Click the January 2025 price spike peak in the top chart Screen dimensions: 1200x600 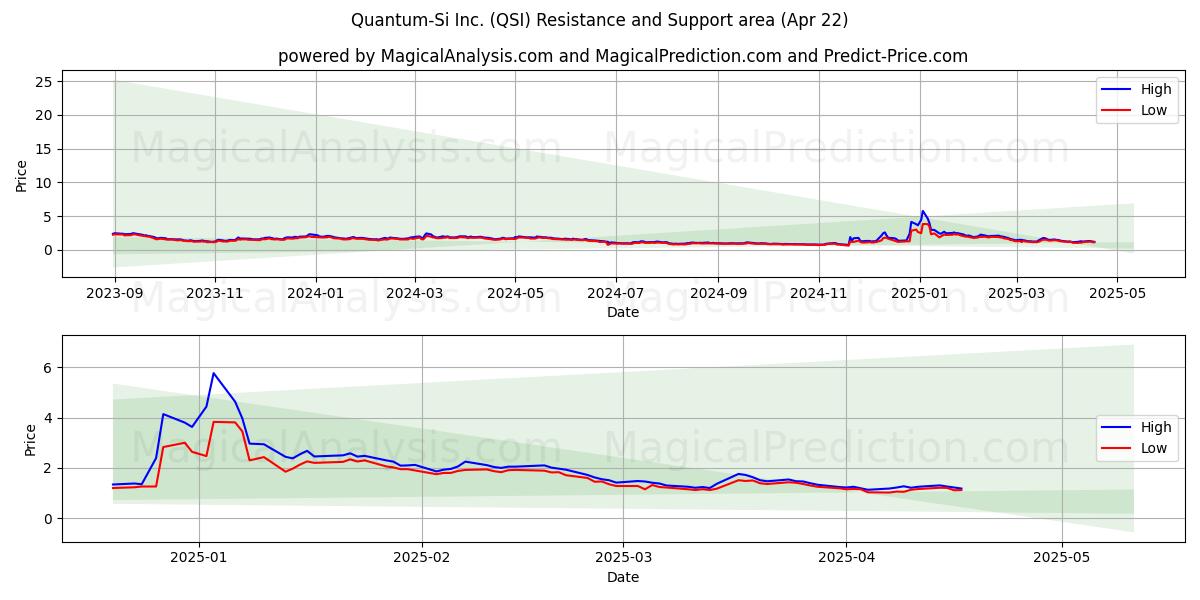click(922, 211)
